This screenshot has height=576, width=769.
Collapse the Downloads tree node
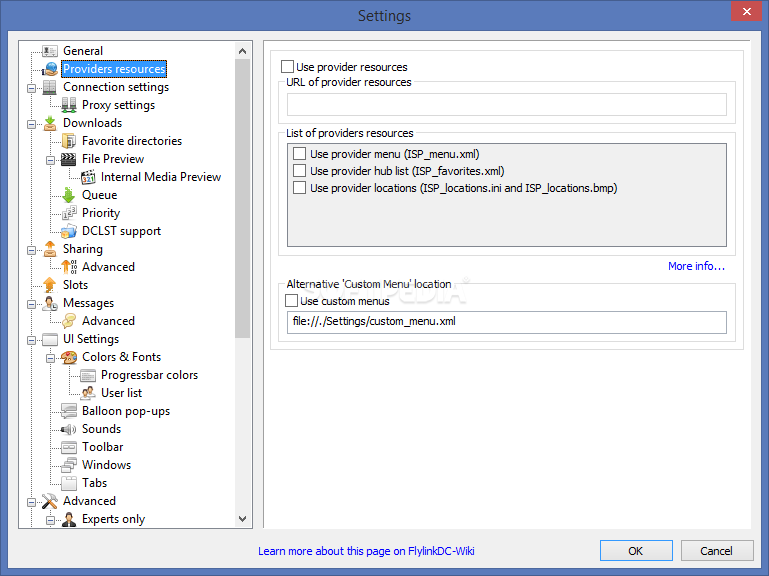tap(31, 124)
